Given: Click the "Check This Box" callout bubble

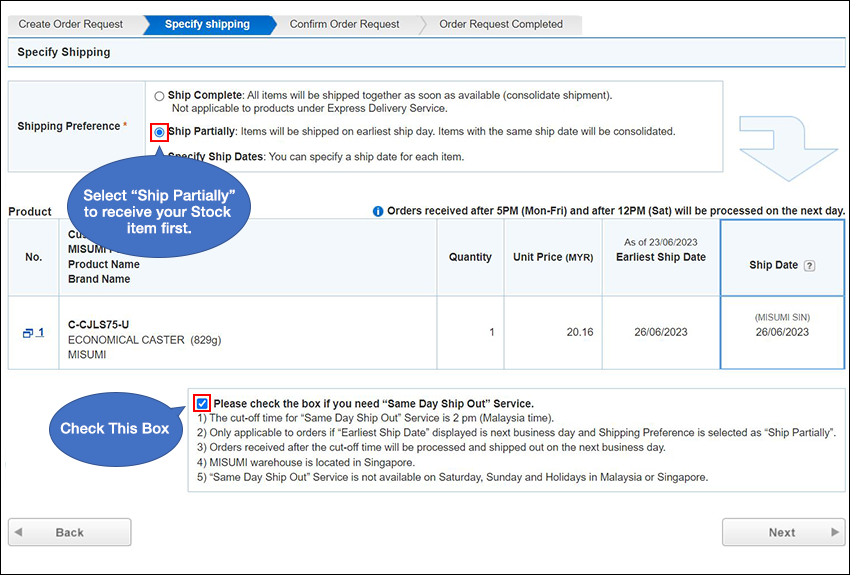Looking at the screenshot, I should click(x=113, y=429).
